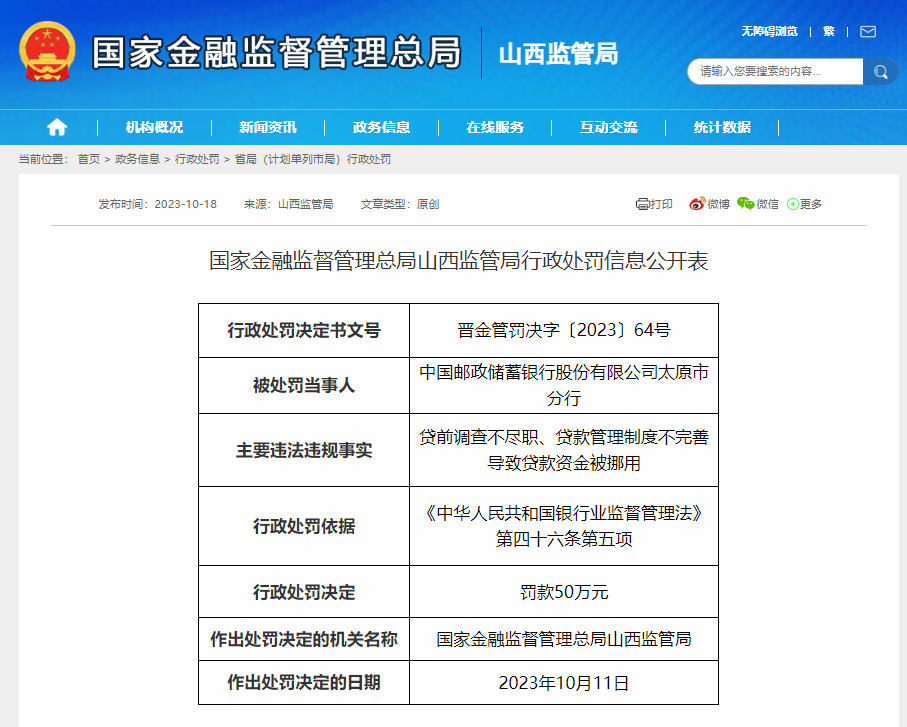Viewport: 907px width, 727px height.
Task: Expand the green plus 更多 share options
Action: point(793,204)
